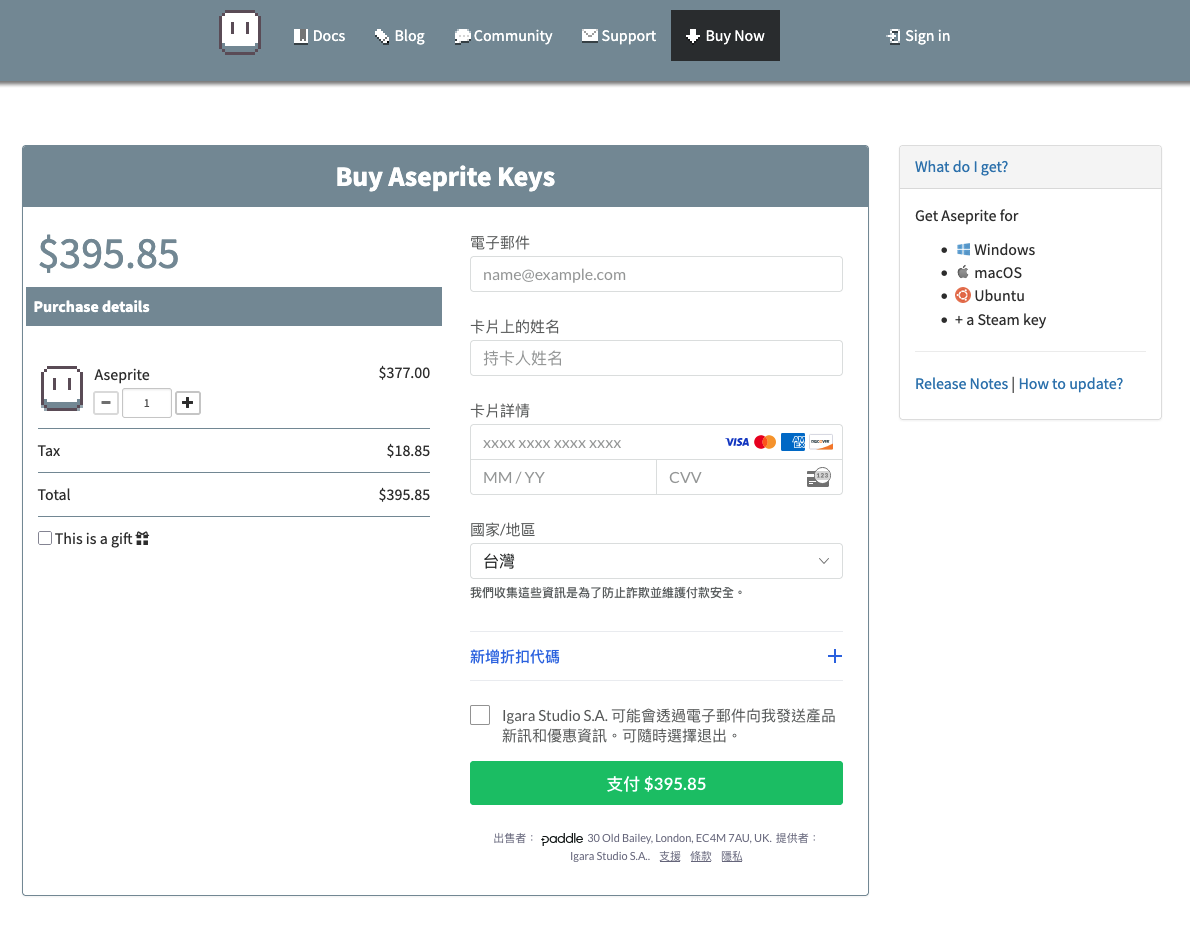
Task: Click the CVV field
Action: (749, 478)
